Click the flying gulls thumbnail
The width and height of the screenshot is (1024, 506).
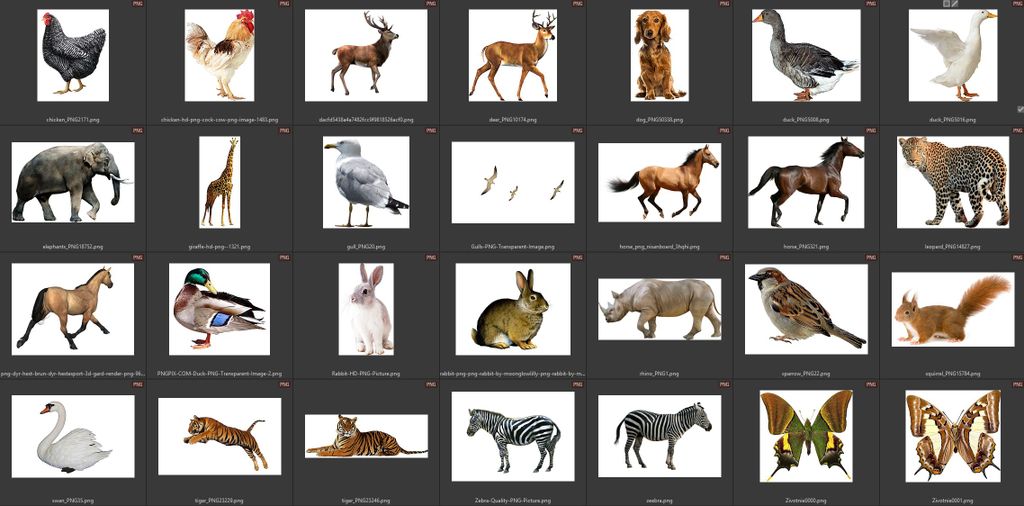tap(512, 182)
